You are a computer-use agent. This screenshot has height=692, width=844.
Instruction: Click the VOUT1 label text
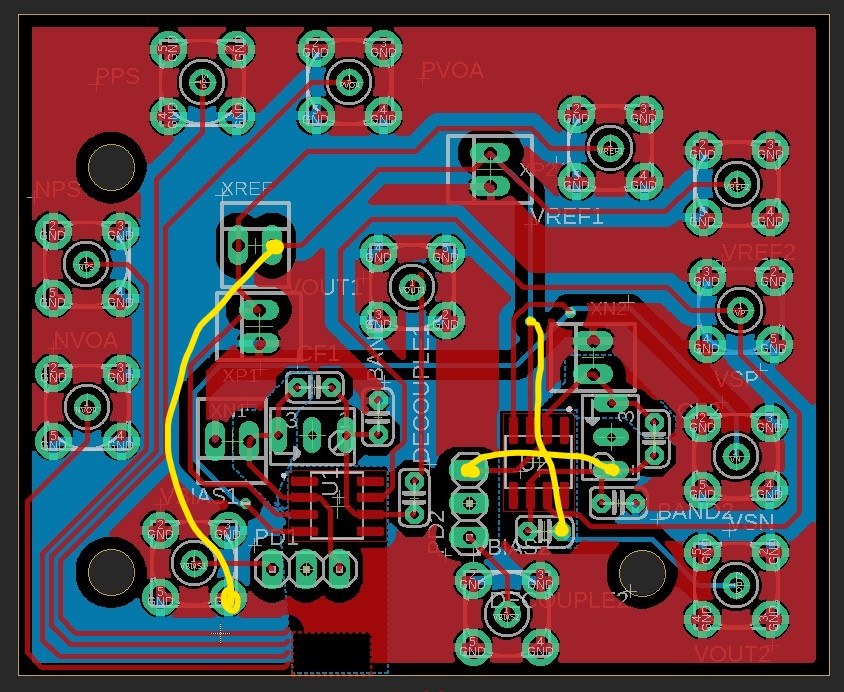pyautogui.click(x=326, y=287)
